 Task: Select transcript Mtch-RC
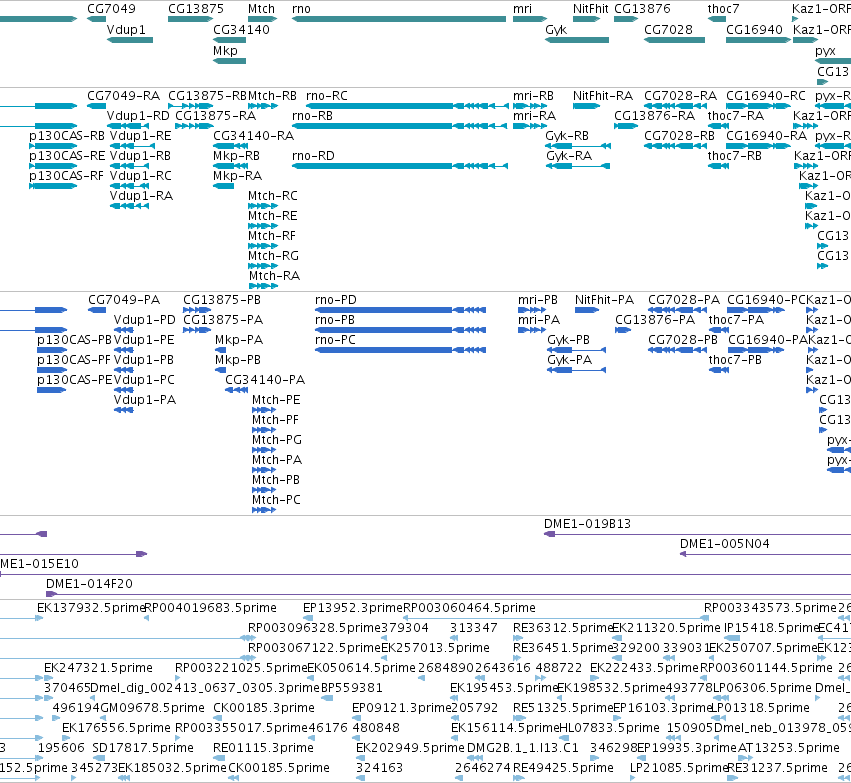click(x=263, y=206)
